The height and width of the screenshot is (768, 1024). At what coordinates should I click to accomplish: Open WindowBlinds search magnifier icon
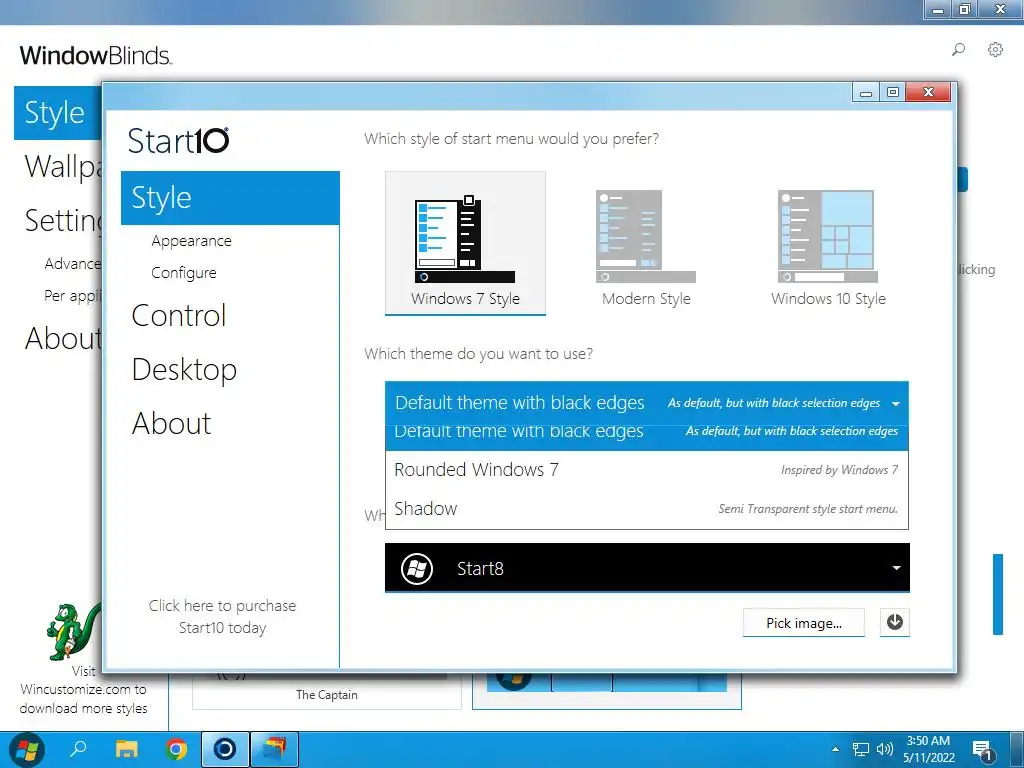click(x=958, y=50)
